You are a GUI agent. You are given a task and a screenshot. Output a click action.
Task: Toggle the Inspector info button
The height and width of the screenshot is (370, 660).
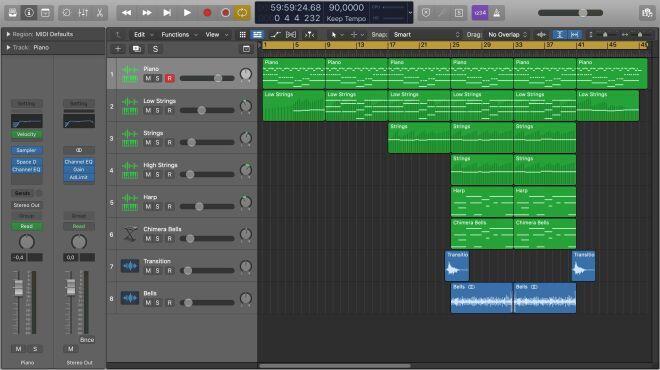[29, 13]
